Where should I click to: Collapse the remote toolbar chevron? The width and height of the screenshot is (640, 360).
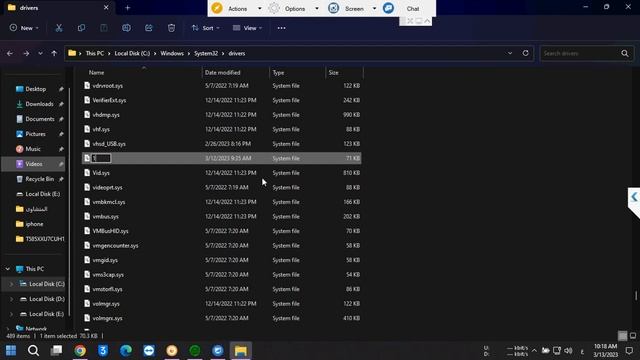click(427, 20)
